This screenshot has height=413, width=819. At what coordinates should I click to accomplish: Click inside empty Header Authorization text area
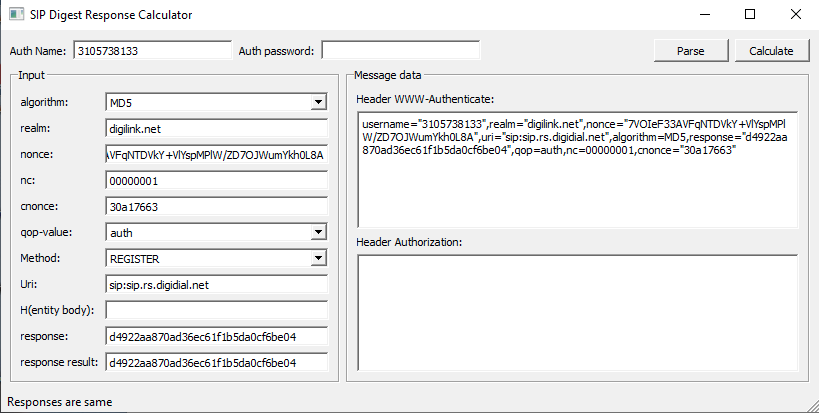[578, 313]
